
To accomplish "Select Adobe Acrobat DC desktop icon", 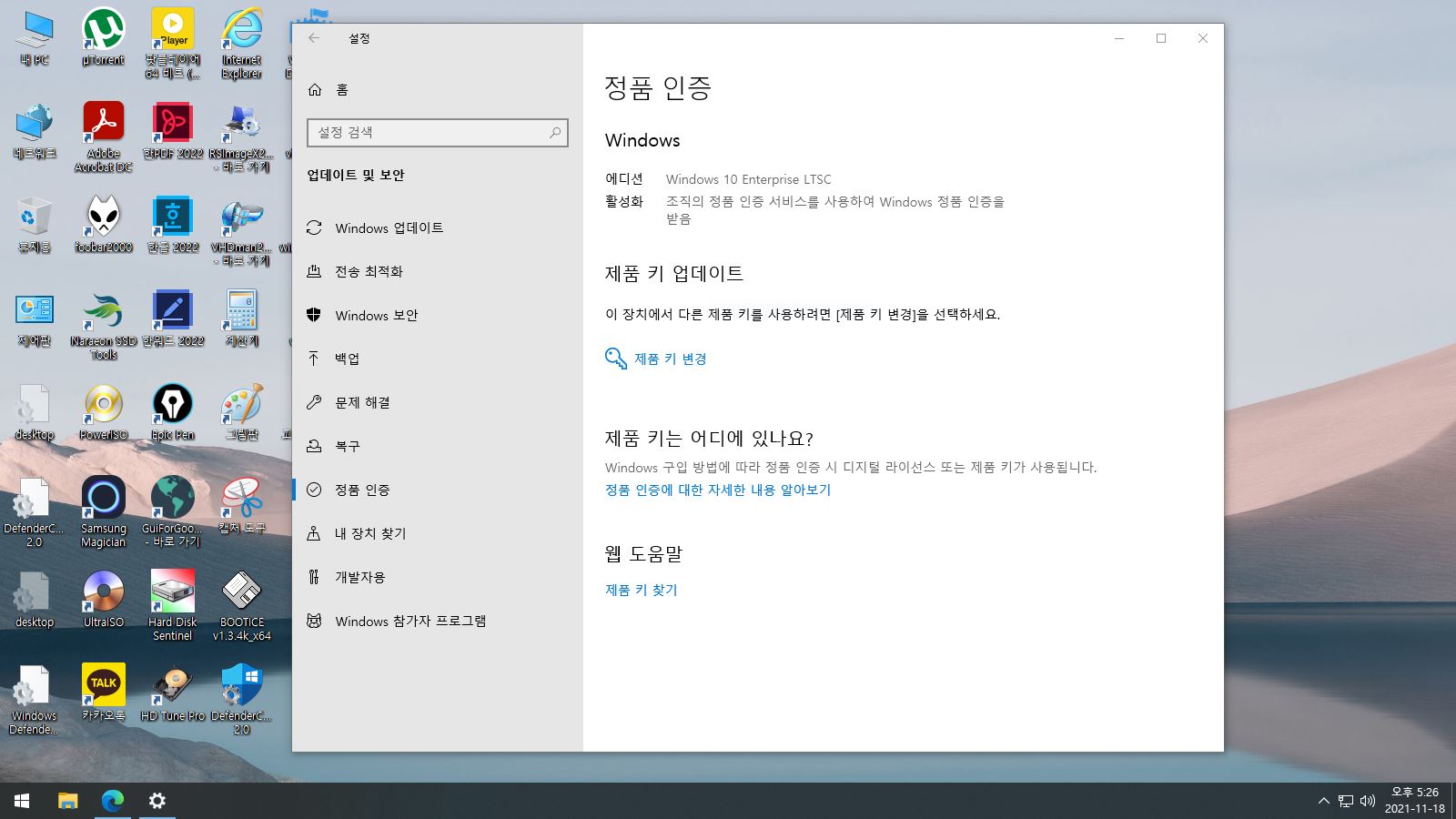I will [x=104, y=137].
